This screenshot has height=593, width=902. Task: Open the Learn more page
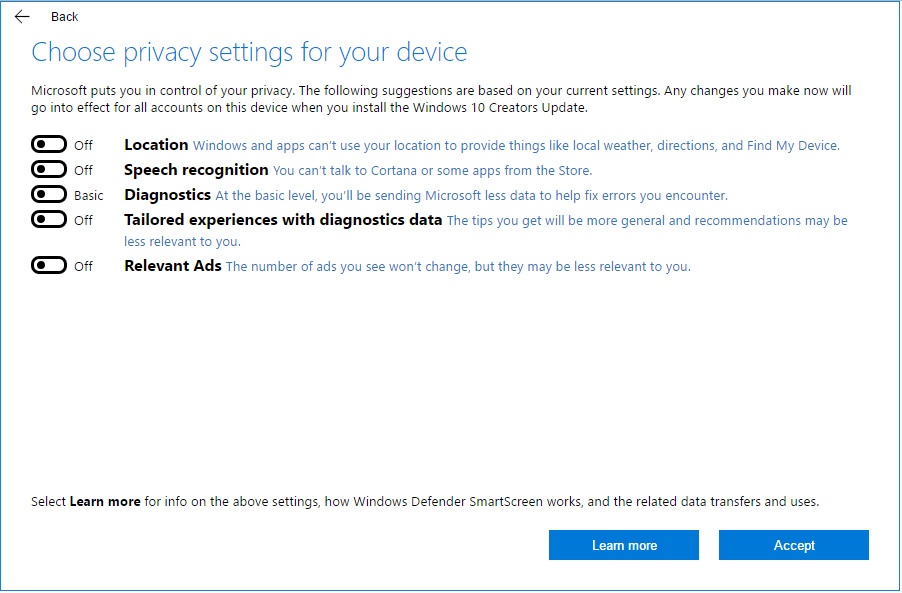coord(623,545)
